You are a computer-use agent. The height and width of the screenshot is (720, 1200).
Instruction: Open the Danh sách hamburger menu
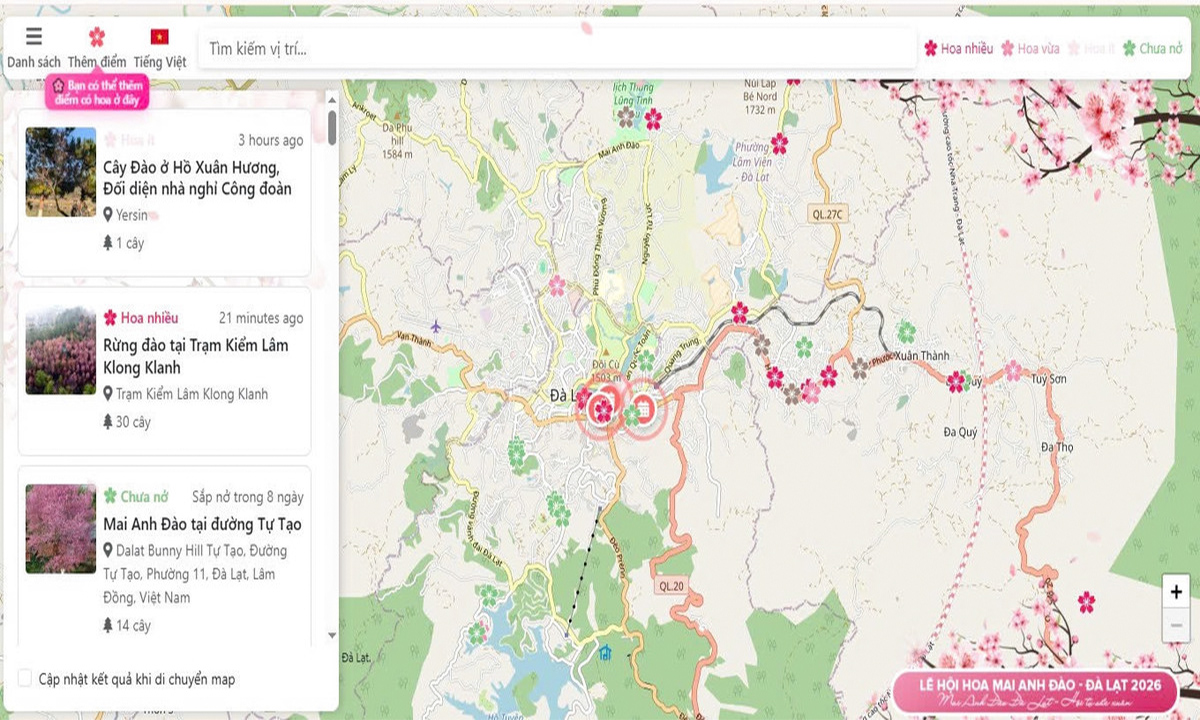click(34, 38)
